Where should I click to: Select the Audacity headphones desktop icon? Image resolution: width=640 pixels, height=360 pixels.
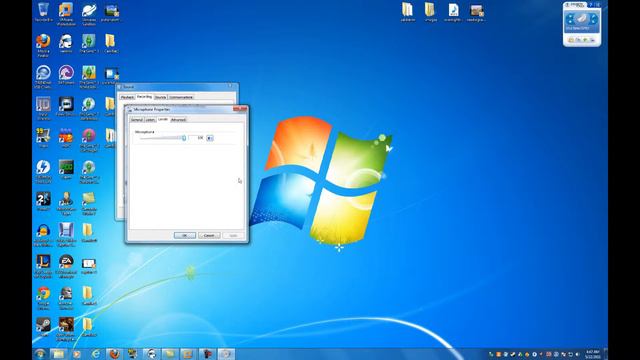(x=43, y=235)
